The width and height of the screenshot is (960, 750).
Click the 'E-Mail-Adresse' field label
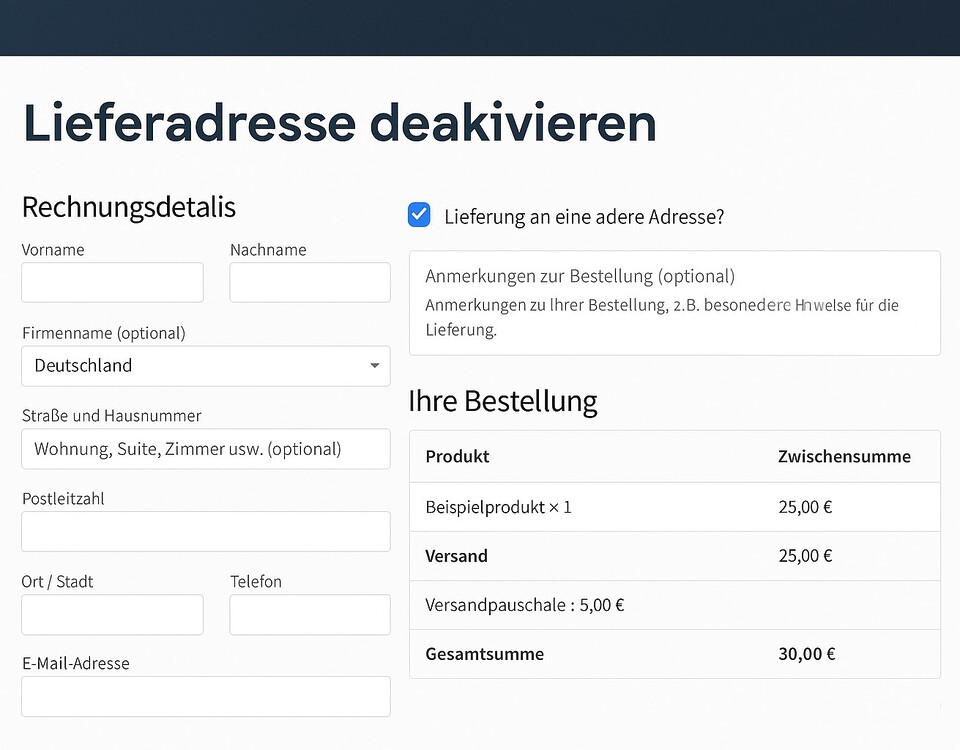pos(75,663)
